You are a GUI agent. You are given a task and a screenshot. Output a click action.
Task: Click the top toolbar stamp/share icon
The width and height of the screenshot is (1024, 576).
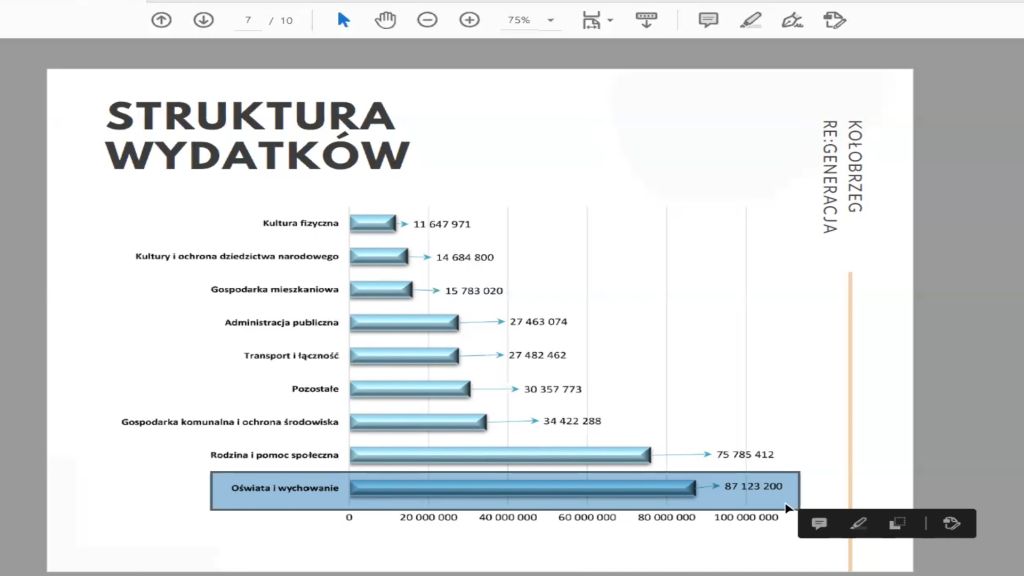[x=835, y=20]
